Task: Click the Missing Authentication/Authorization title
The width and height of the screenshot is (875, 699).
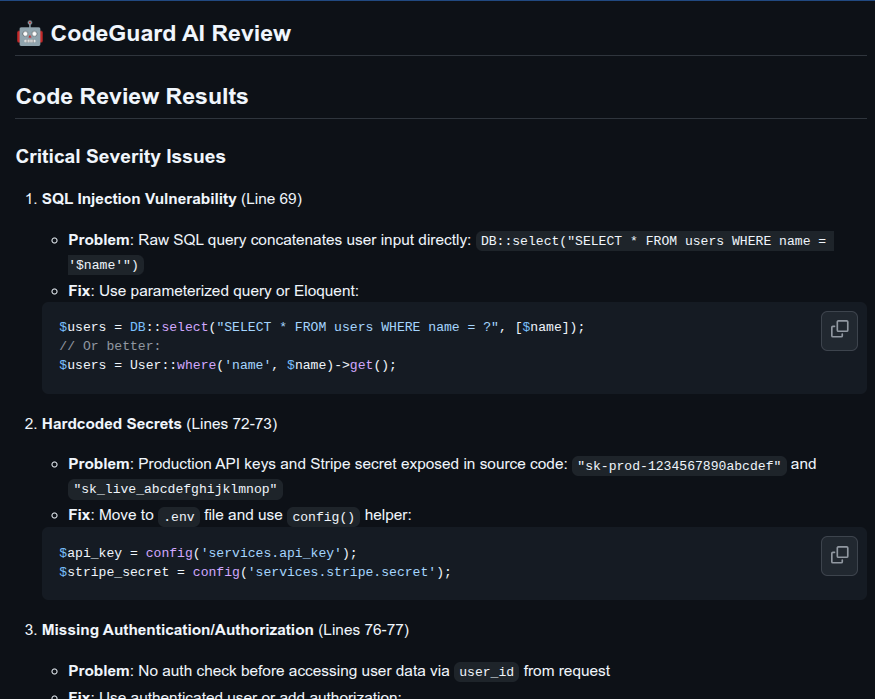Action: [177, 630]
